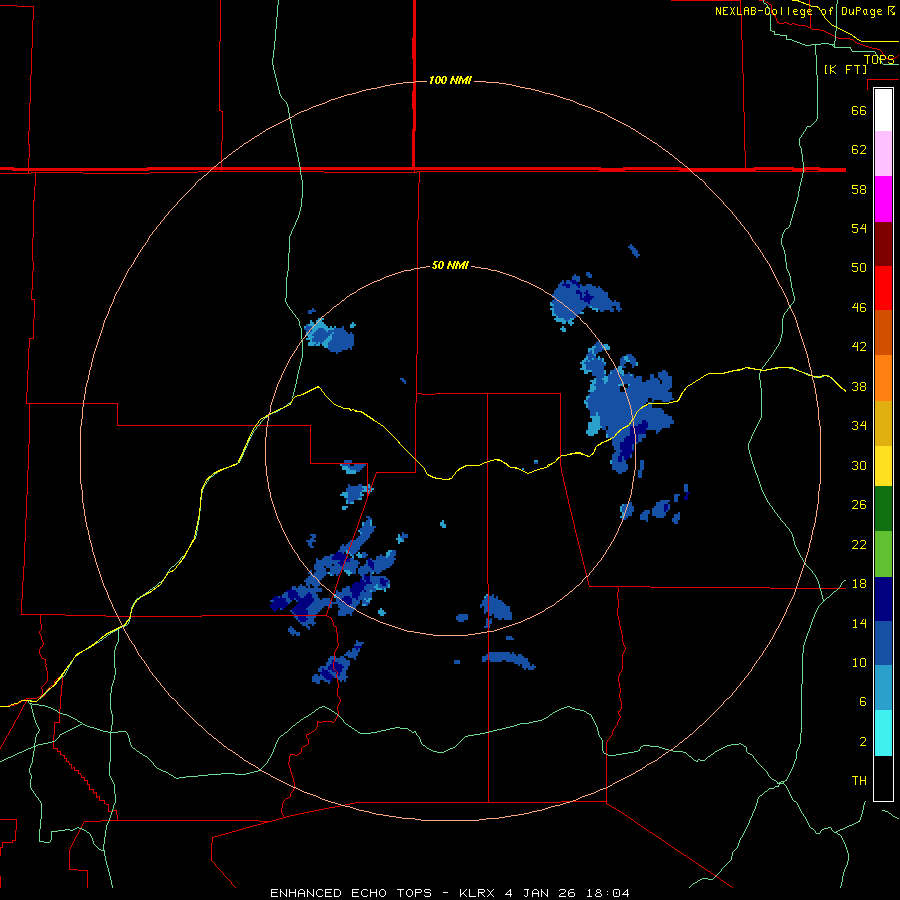The width and height of the screenshot is (900, 900).
Task: Click the "[K FT]" units label
Action: (x=845, y=69)
